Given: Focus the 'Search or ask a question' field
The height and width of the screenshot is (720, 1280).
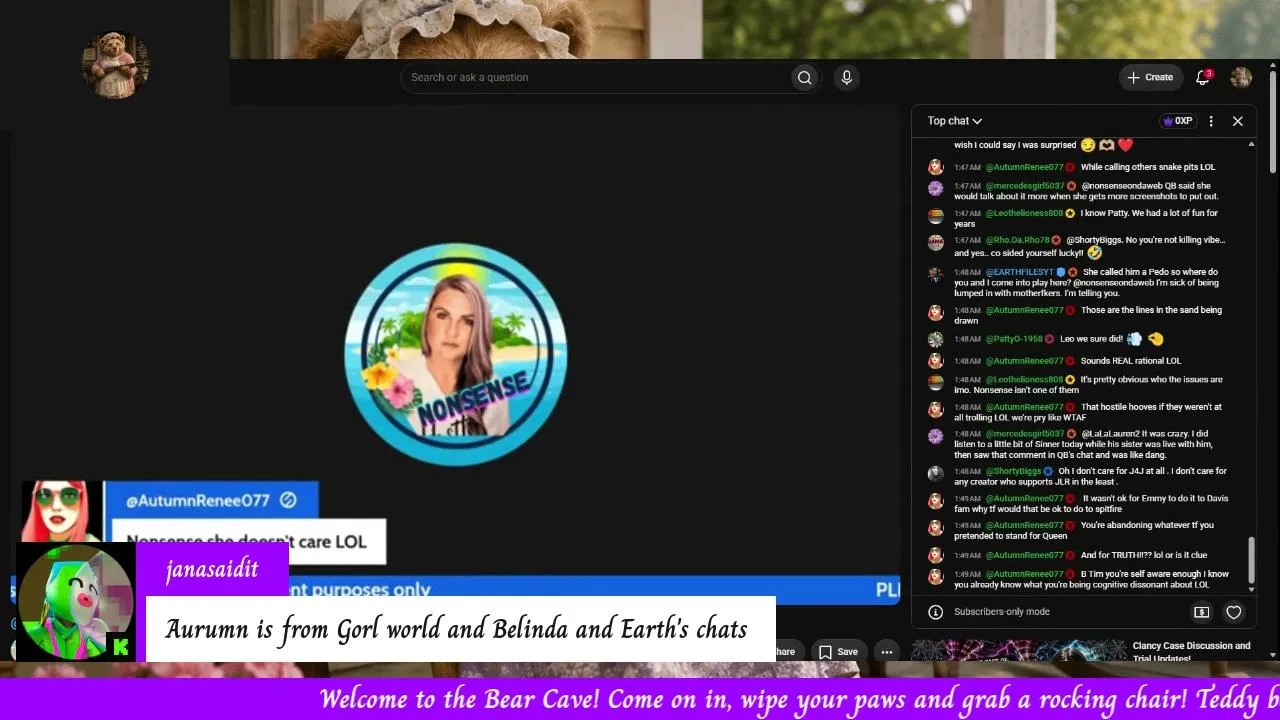Looking at the screenshot, I should [596, 78].
